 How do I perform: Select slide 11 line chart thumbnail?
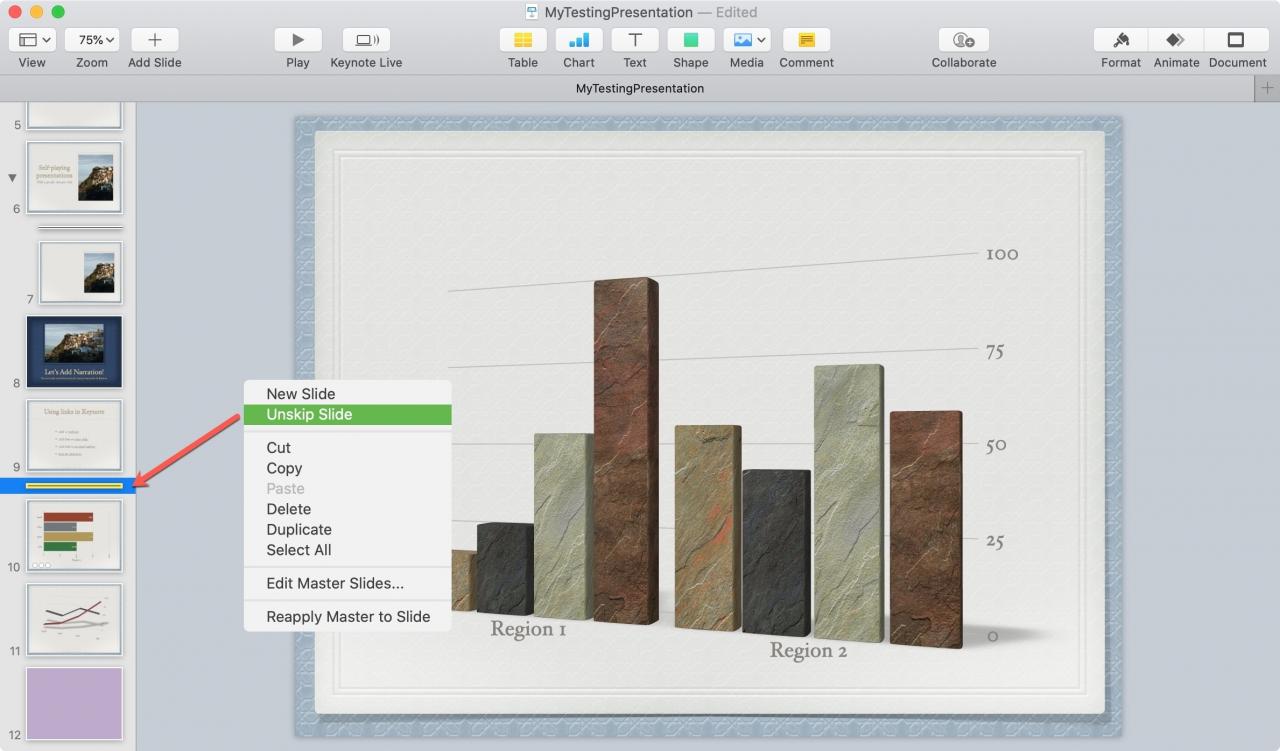[74, 620]
